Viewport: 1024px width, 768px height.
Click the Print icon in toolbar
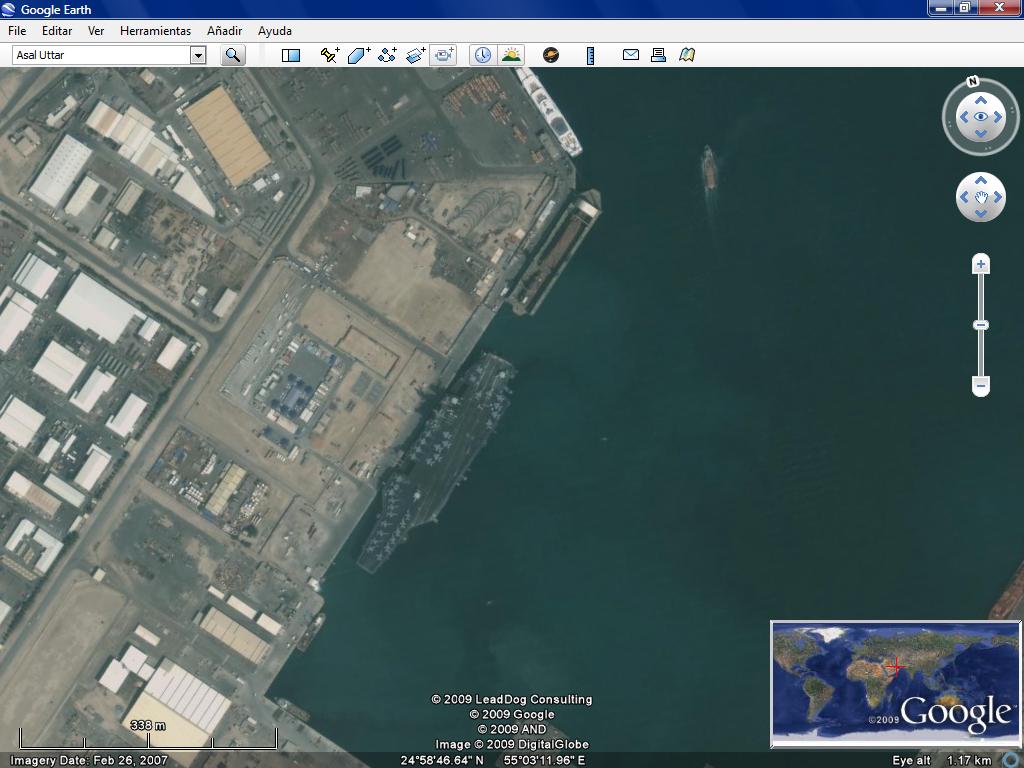point(658,55)
